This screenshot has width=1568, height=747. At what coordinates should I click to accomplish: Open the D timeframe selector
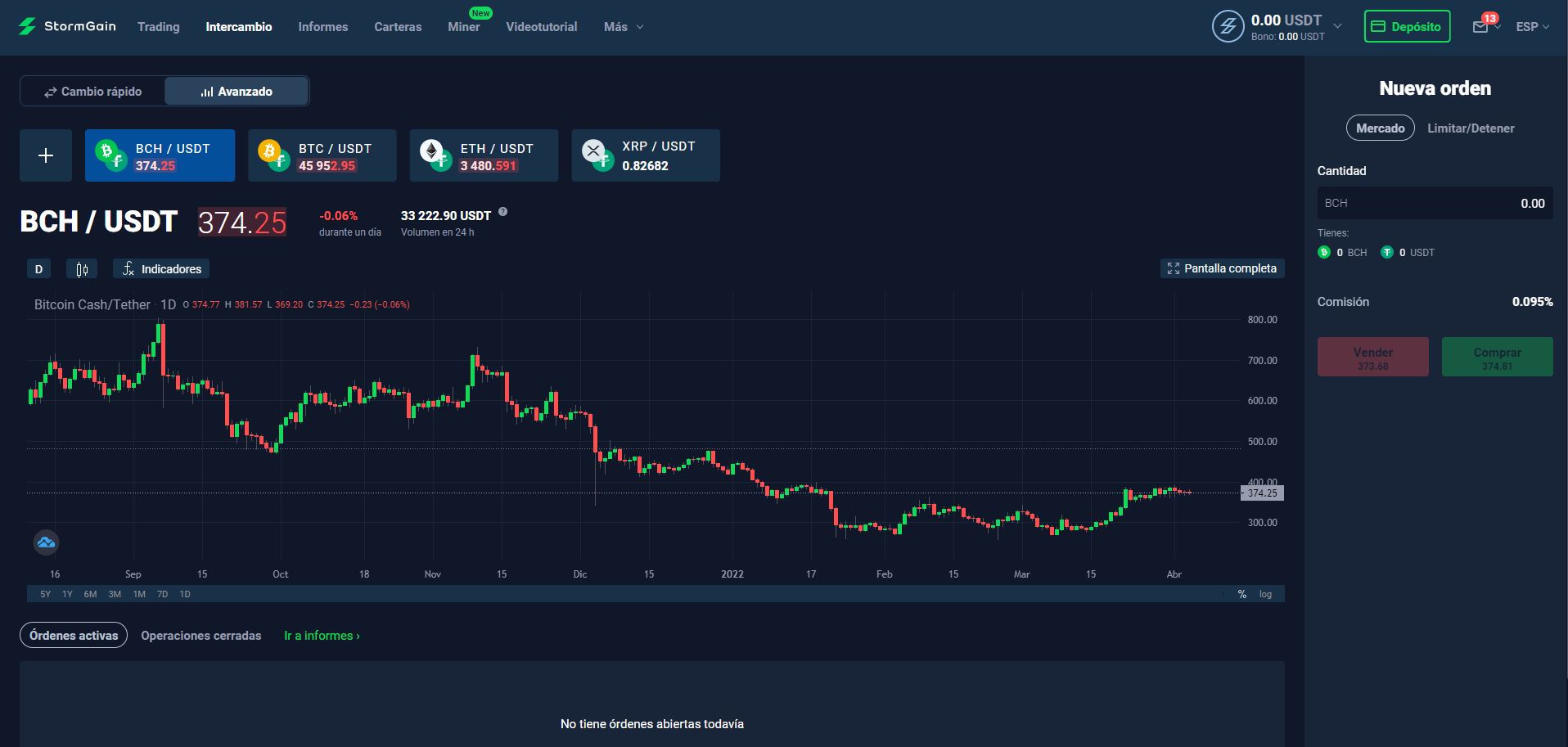[38, 269]
